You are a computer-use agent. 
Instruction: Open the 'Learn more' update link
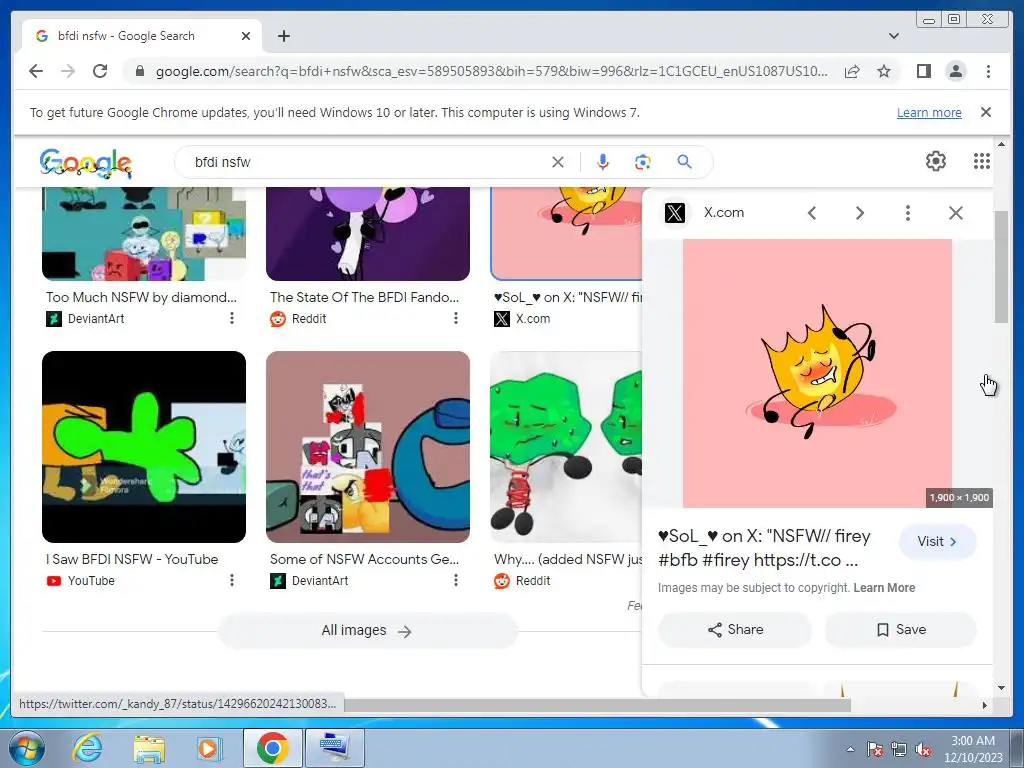(929, 112)
